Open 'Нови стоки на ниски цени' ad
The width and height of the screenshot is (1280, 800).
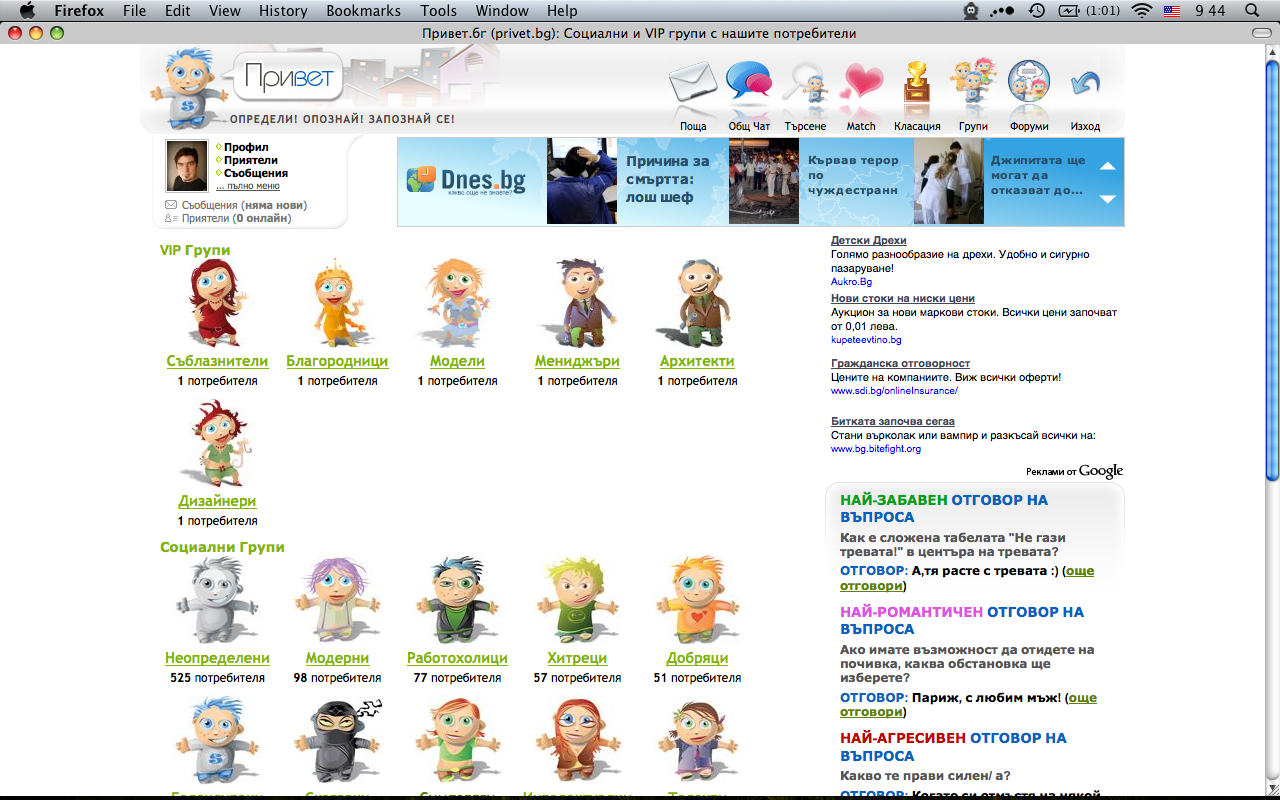click(x=903, y=298)
